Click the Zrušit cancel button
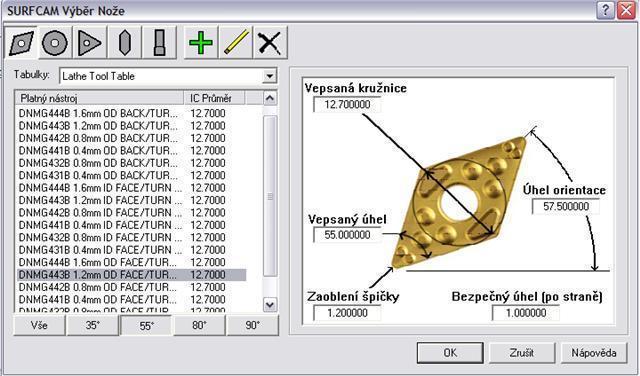Screen dimensions: 640x376 (522, 353)
